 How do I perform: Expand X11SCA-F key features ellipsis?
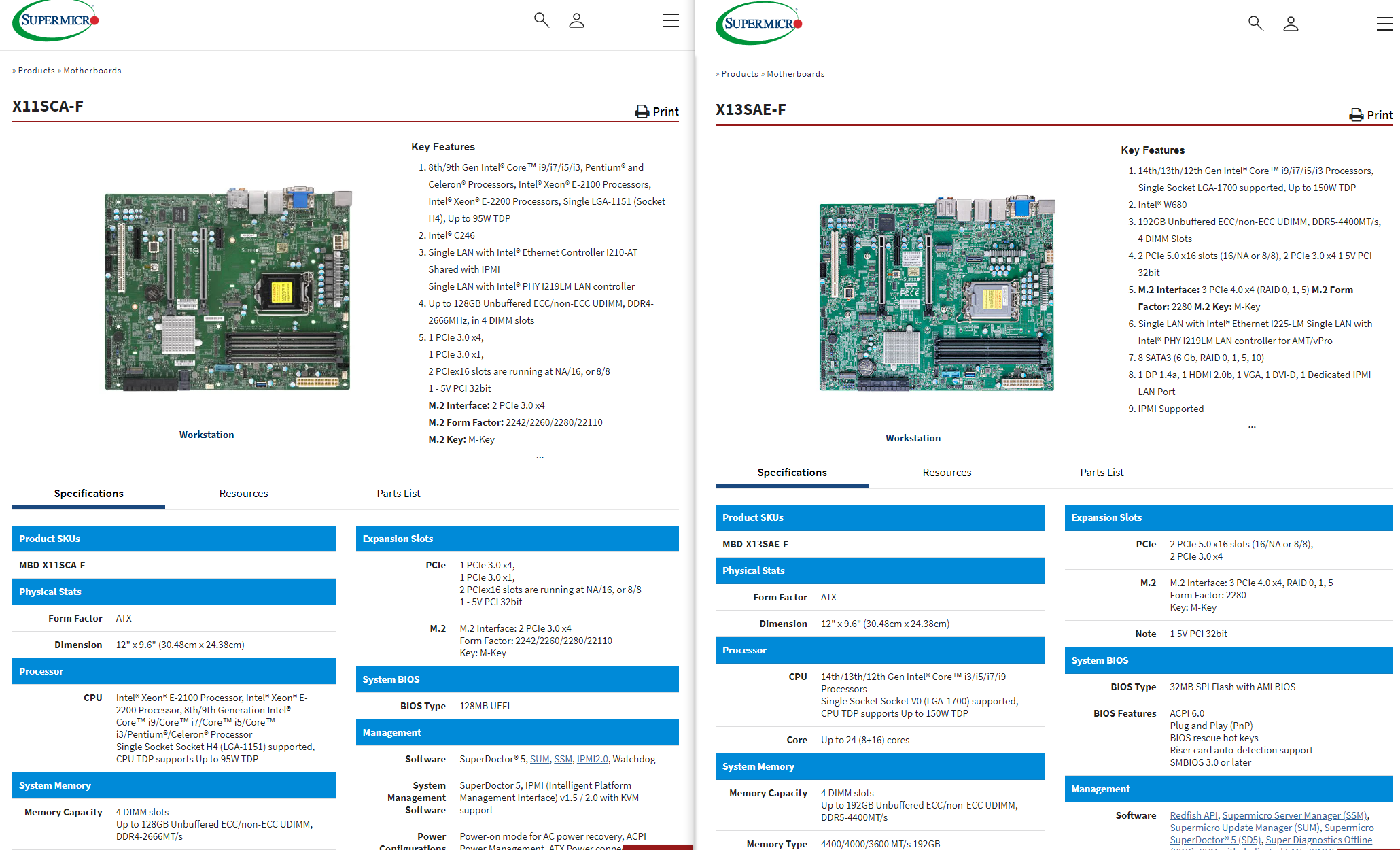pyautogui.click(x=540, y=458)
